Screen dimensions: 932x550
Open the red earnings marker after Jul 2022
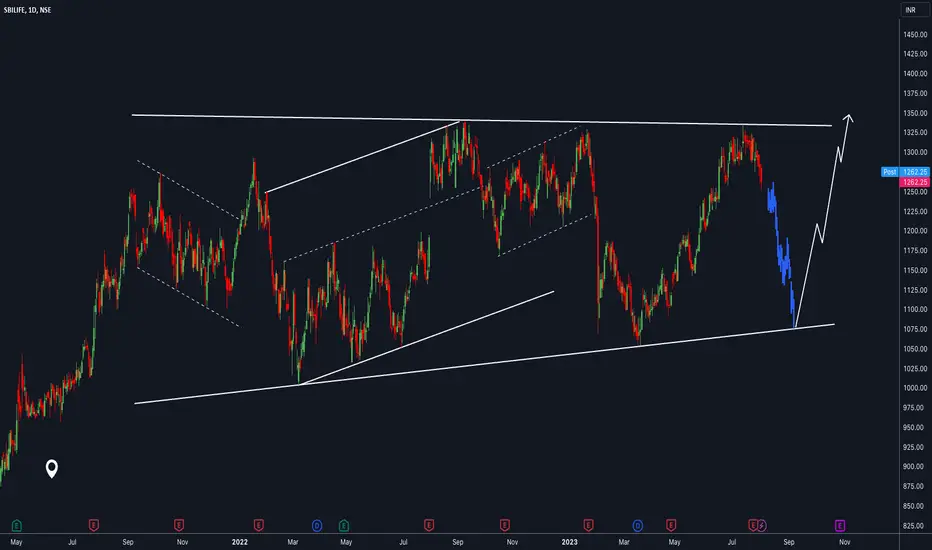pyautogui.click(x=429, y=526)
